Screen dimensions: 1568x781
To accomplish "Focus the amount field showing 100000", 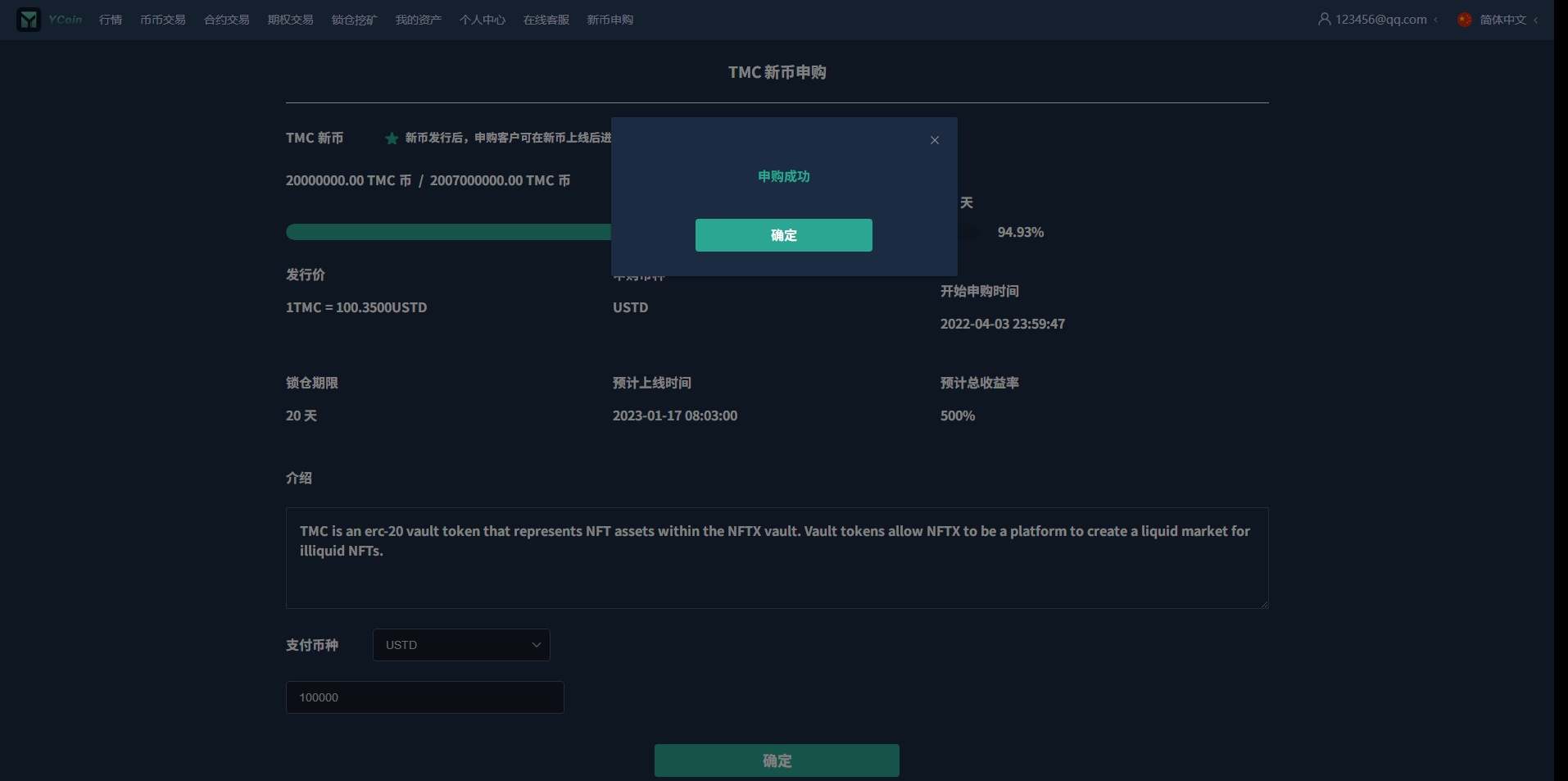I will (x=424, y=697).
